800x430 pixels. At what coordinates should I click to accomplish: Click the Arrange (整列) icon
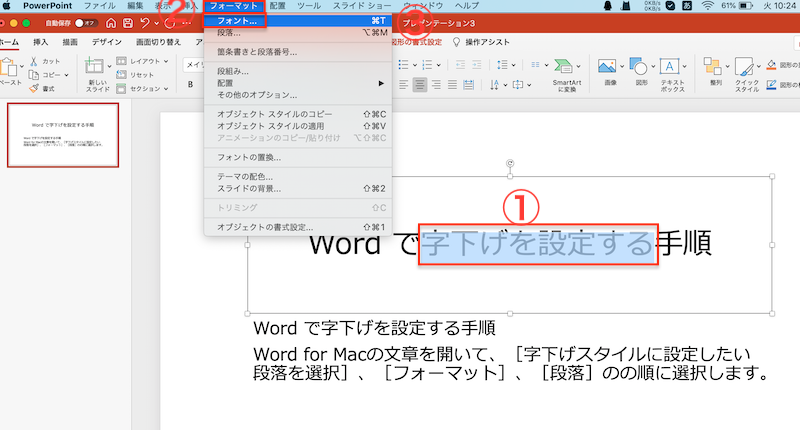tap(712, 66)
